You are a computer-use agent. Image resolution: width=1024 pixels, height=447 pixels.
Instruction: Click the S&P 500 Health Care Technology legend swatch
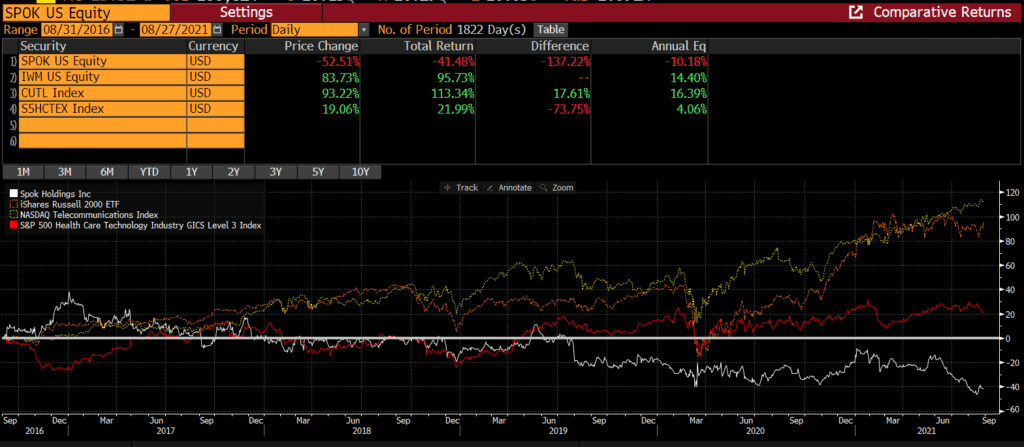[14, 225]
